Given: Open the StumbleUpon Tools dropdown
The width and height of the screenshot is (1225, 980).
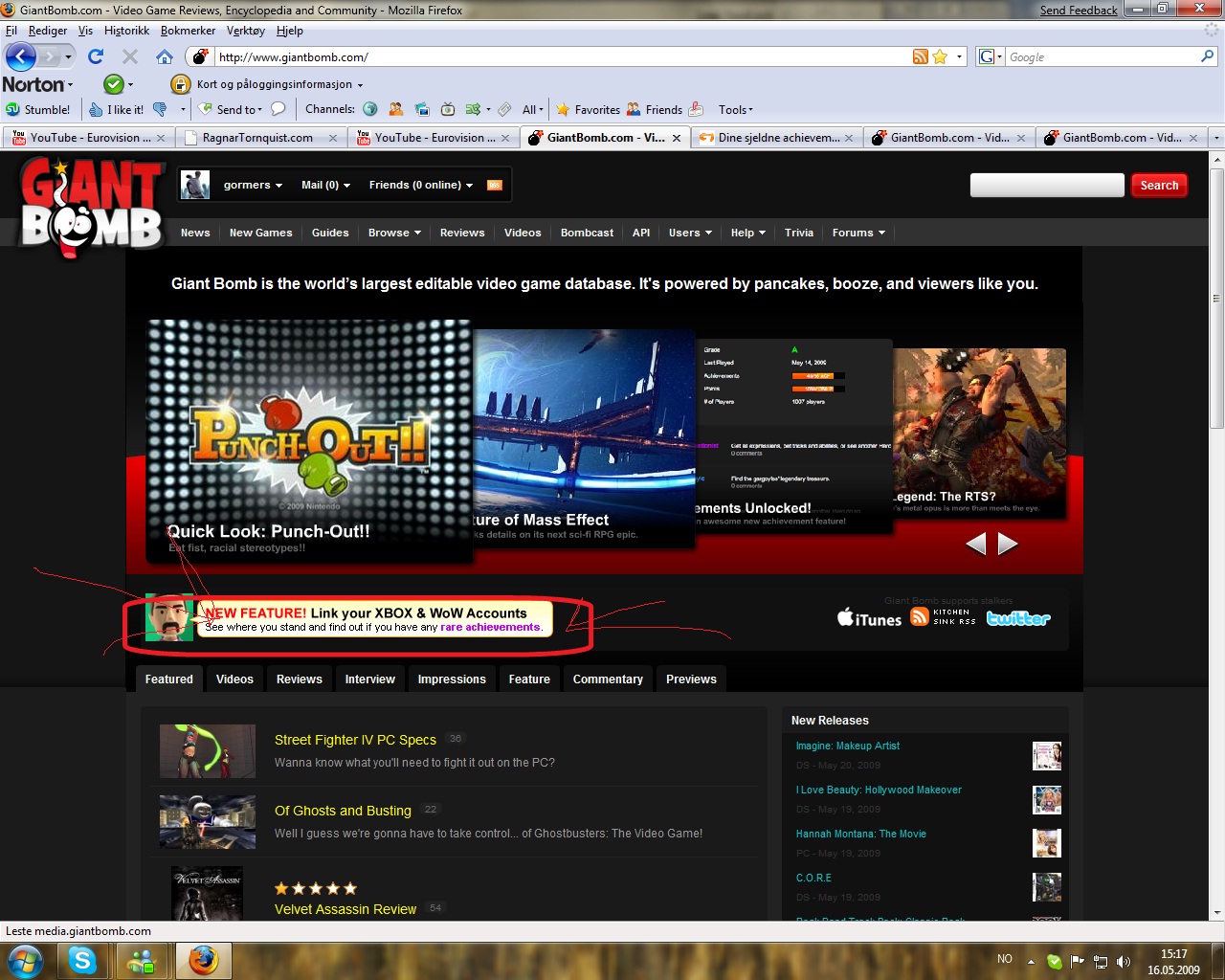Looking at the screenshot, I should [x=735, y=109].
